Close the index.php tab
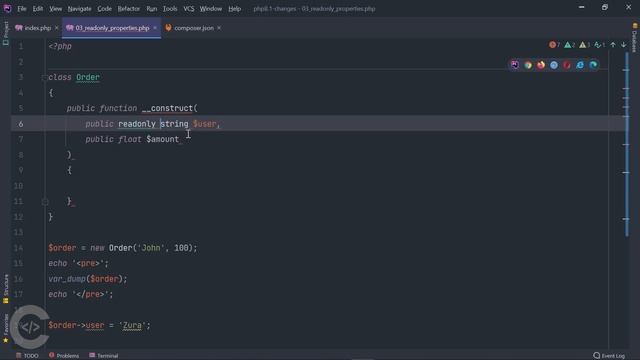This screenshot has height=360, width=640. tap(57, 28)
